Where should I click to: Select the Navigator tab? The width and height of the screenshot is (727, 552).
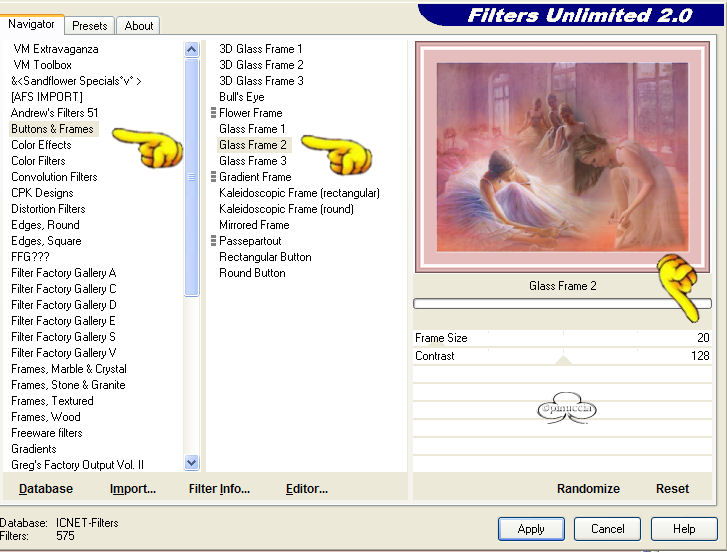pyautogui.click(x=31, y=24)
